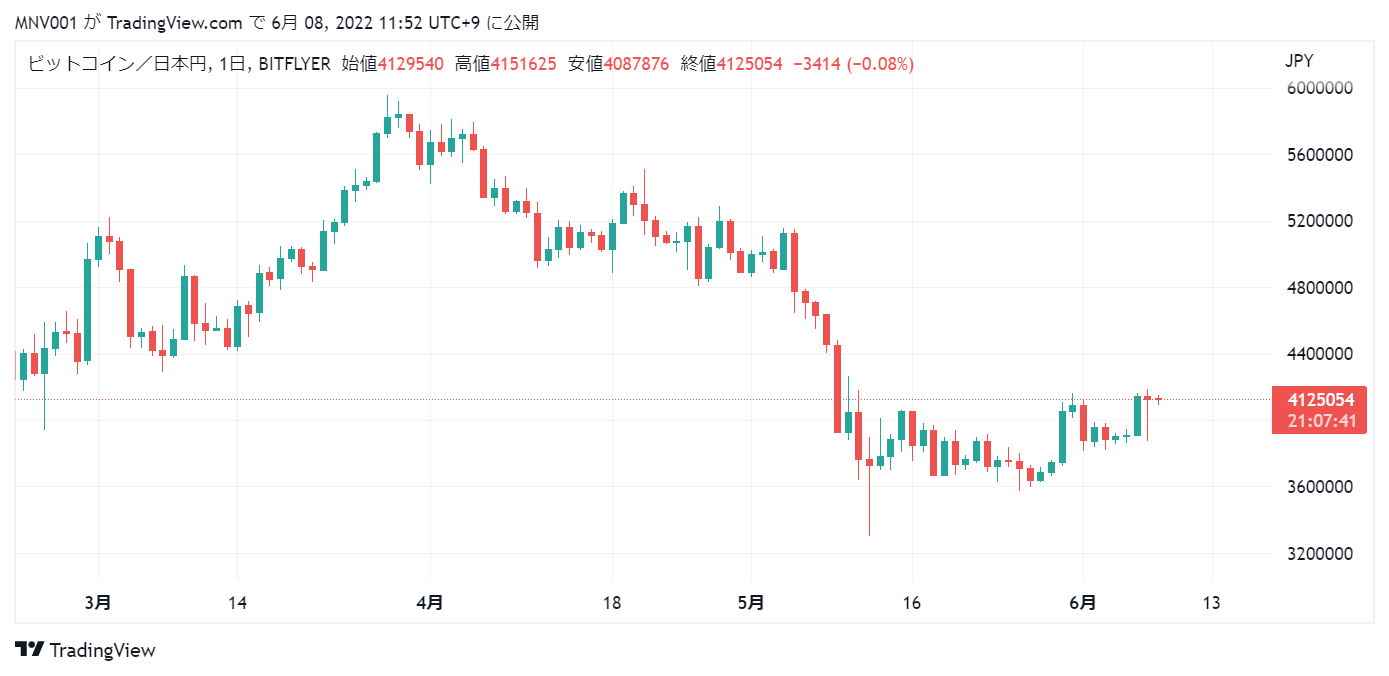Screen dimensions: 1389x676
Task: Click the 始値 open value 4129540
Action: coord(410,64)
